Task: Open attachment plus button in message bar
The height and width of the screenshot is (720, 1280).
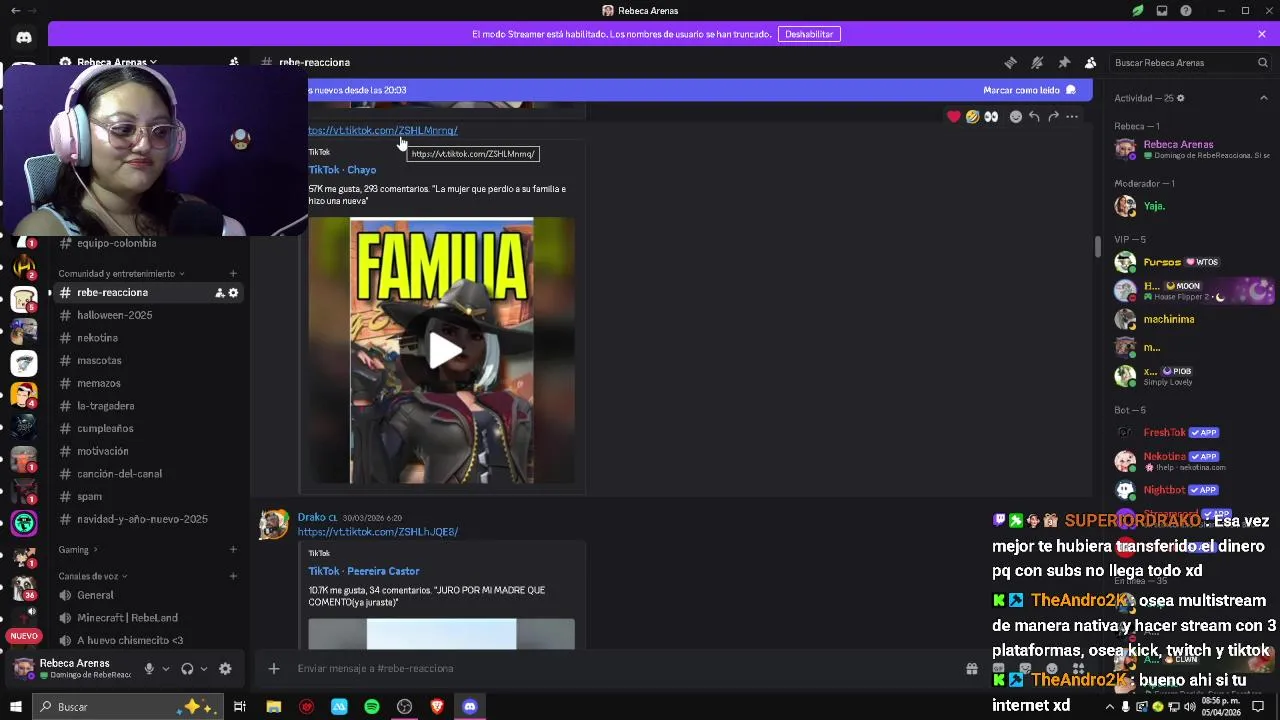Action: [273, 669]
